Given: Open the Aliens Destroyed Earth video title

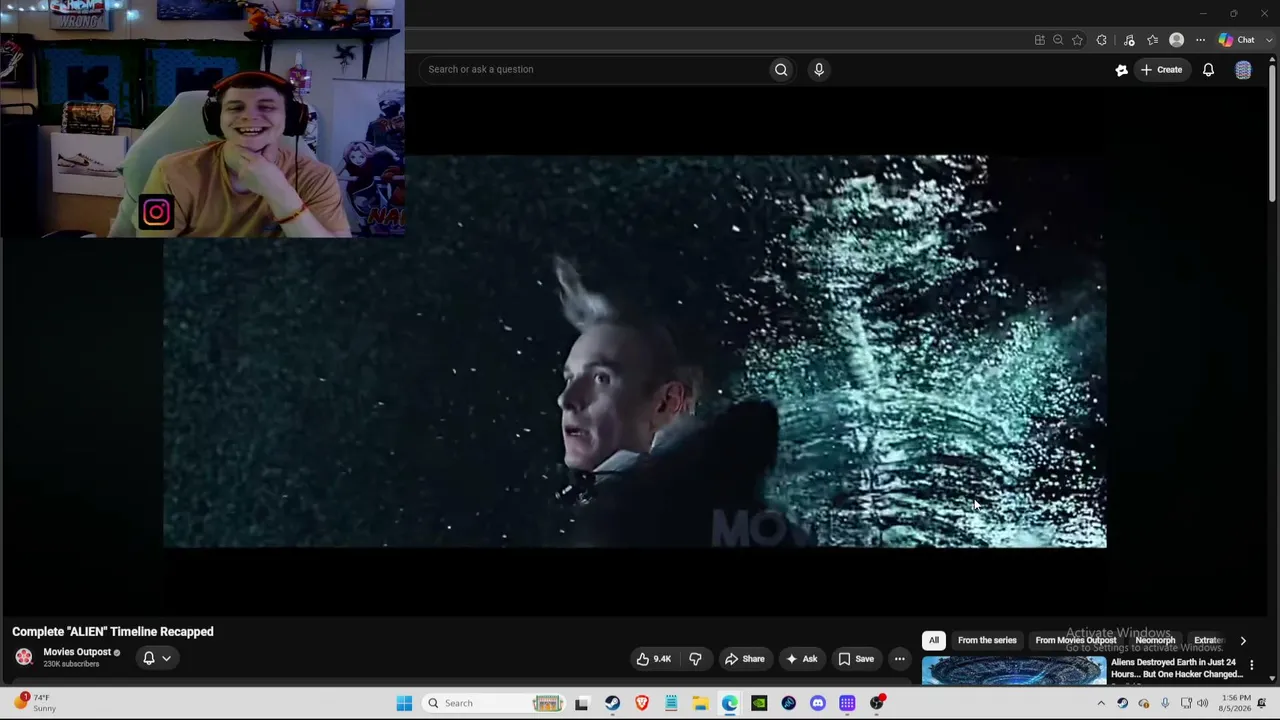Looking at the screenshot, I should [1176, 668].
